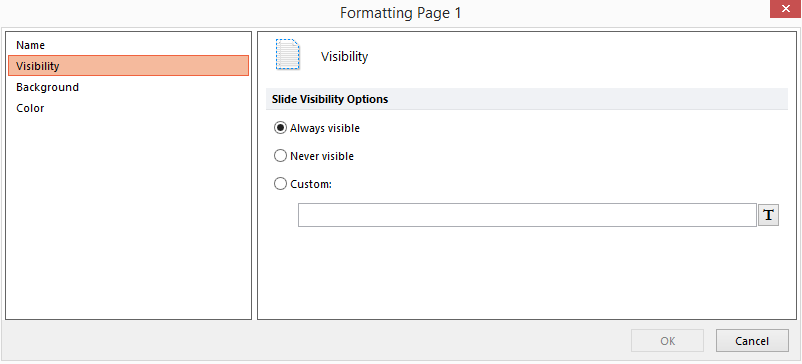Click the Visibility page icon
802x364 pixels.
click(288, 55)
